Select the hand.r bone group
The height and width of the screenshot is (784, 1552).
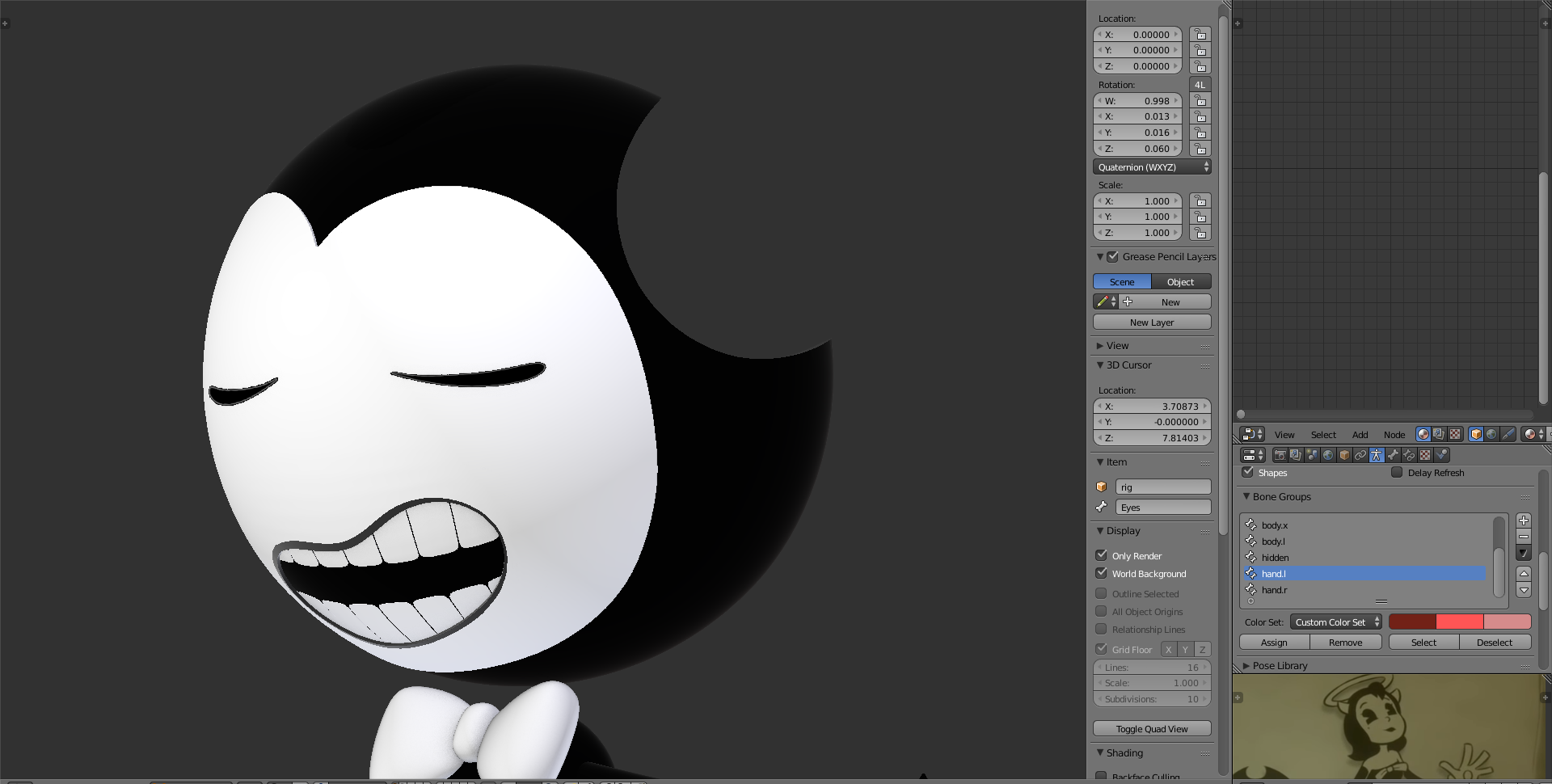1364,590
